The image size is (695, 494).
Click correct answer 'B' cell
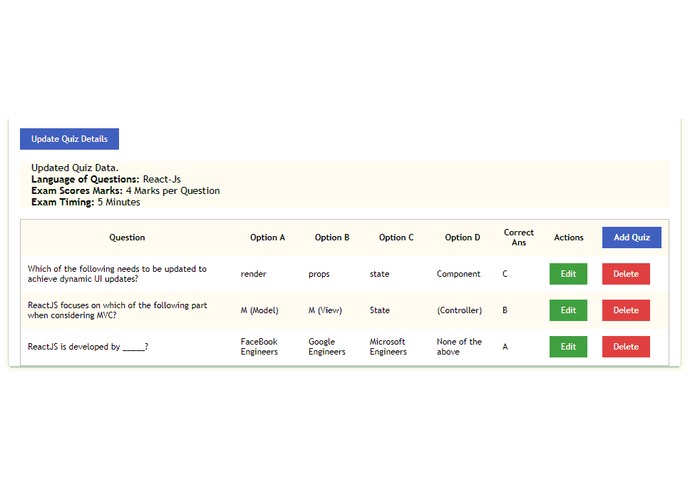[505, 310]
